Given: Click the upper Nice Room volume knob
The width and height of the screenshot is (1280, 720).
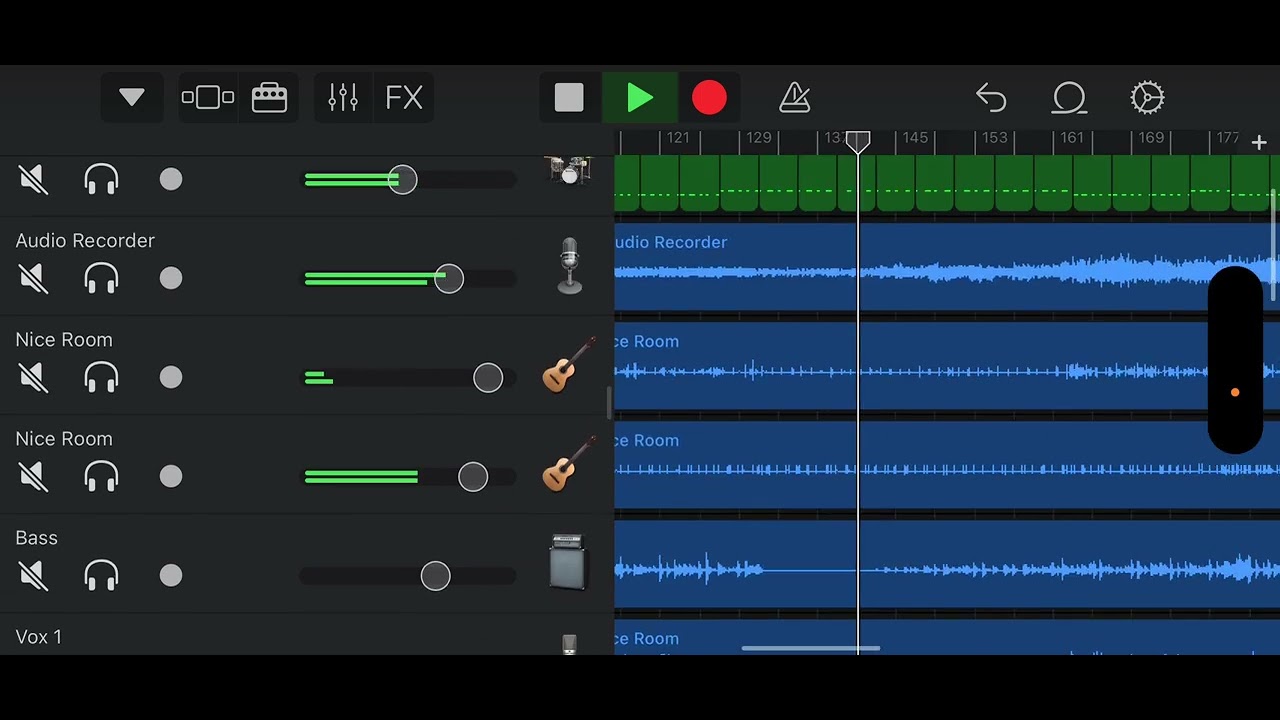Looking at the screenshot, I should tap(488, 377).
